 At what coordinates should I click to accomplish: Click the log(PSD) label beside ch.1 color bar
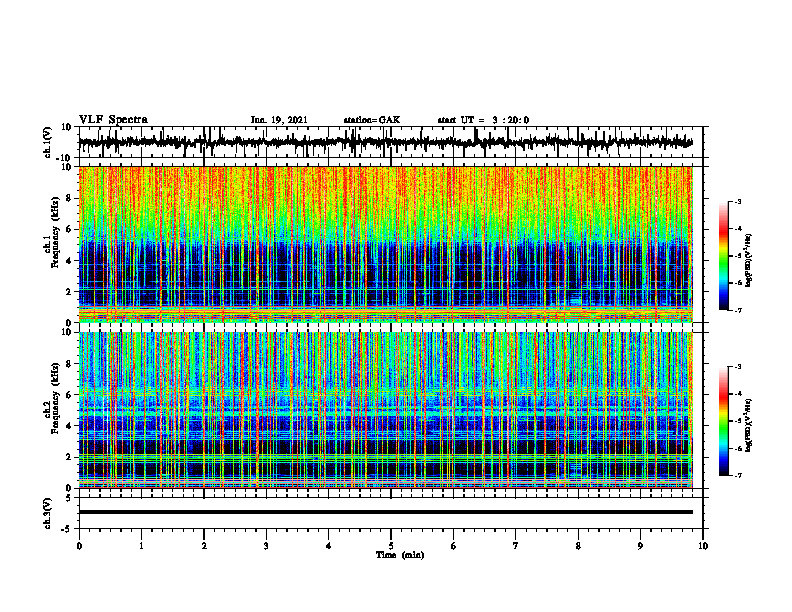(749, 261)
